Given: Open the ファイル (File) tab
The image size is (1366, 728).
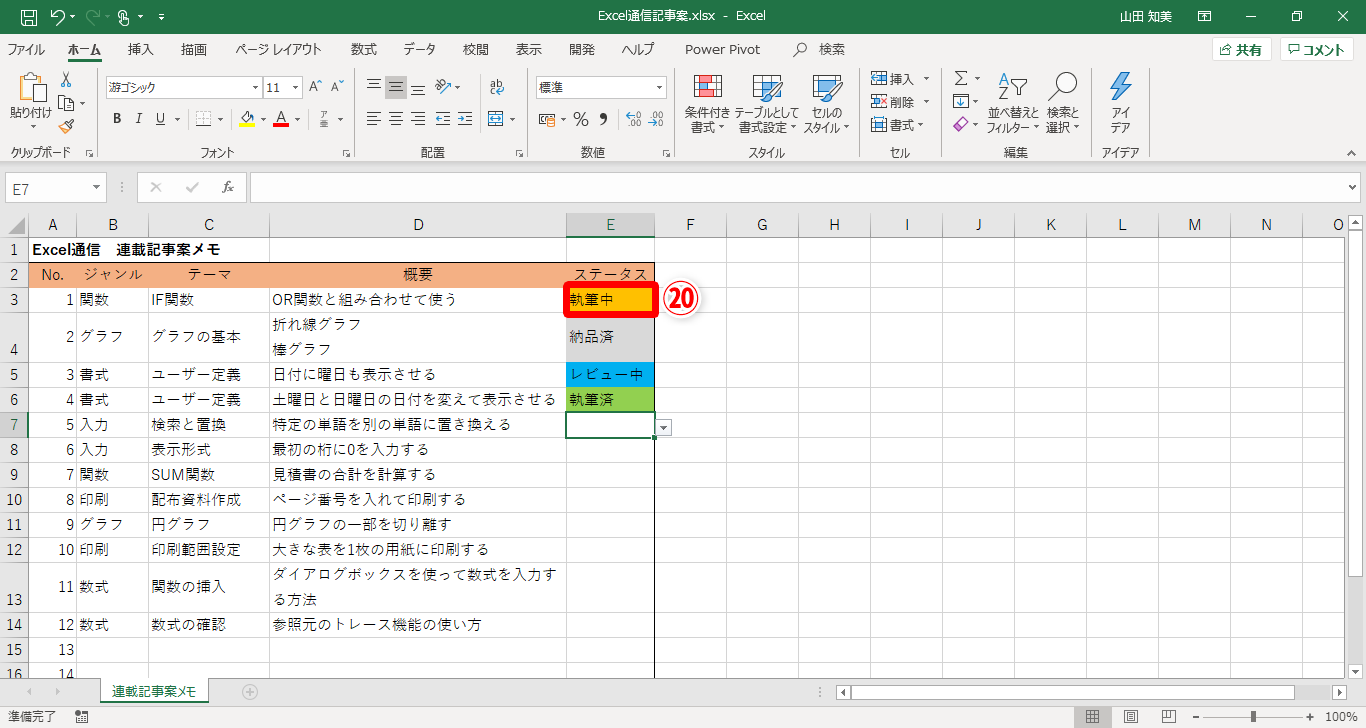Looking at the screenshot, I should click(26, 50).
